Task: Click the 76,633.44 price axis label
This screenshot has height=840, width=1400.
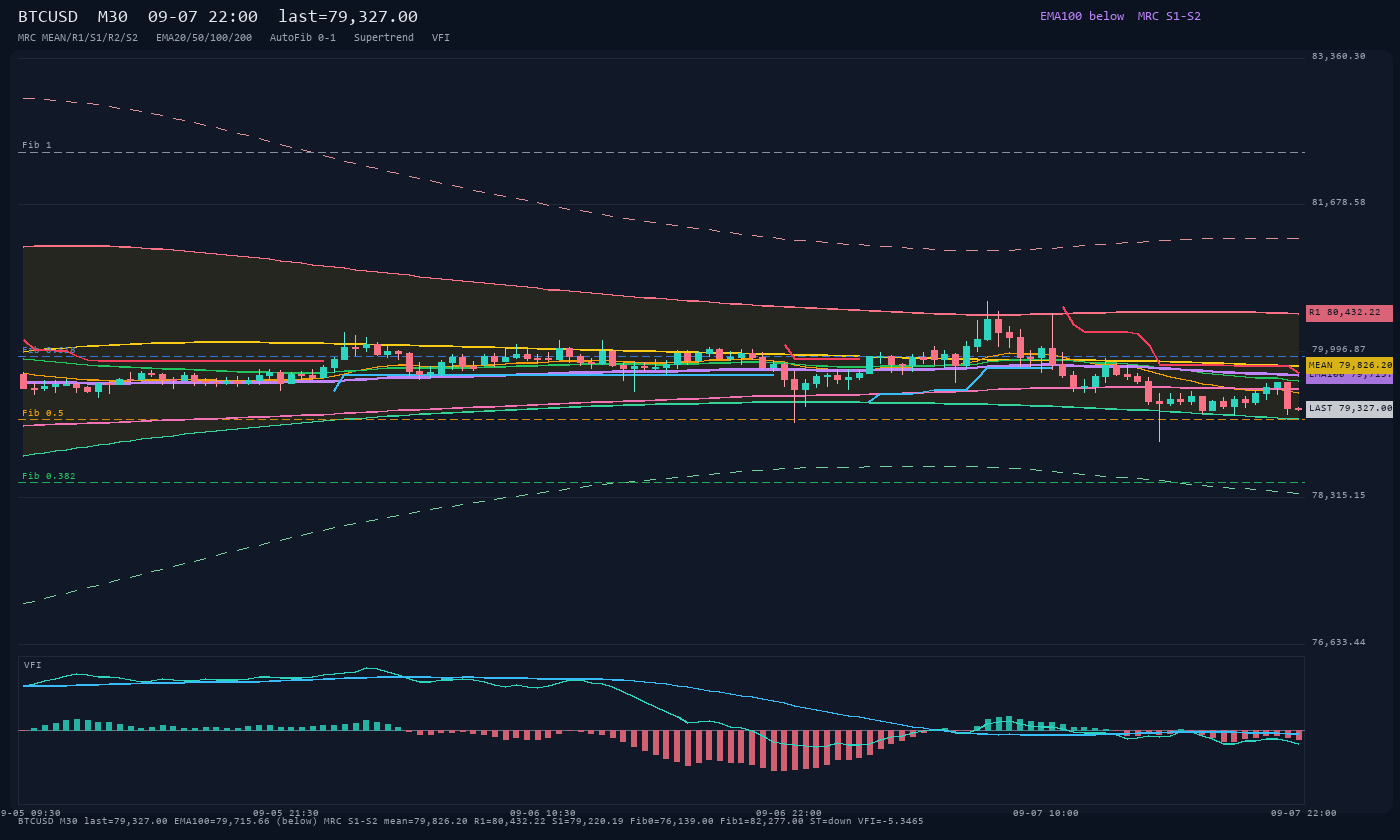Action: (1338, 642)
